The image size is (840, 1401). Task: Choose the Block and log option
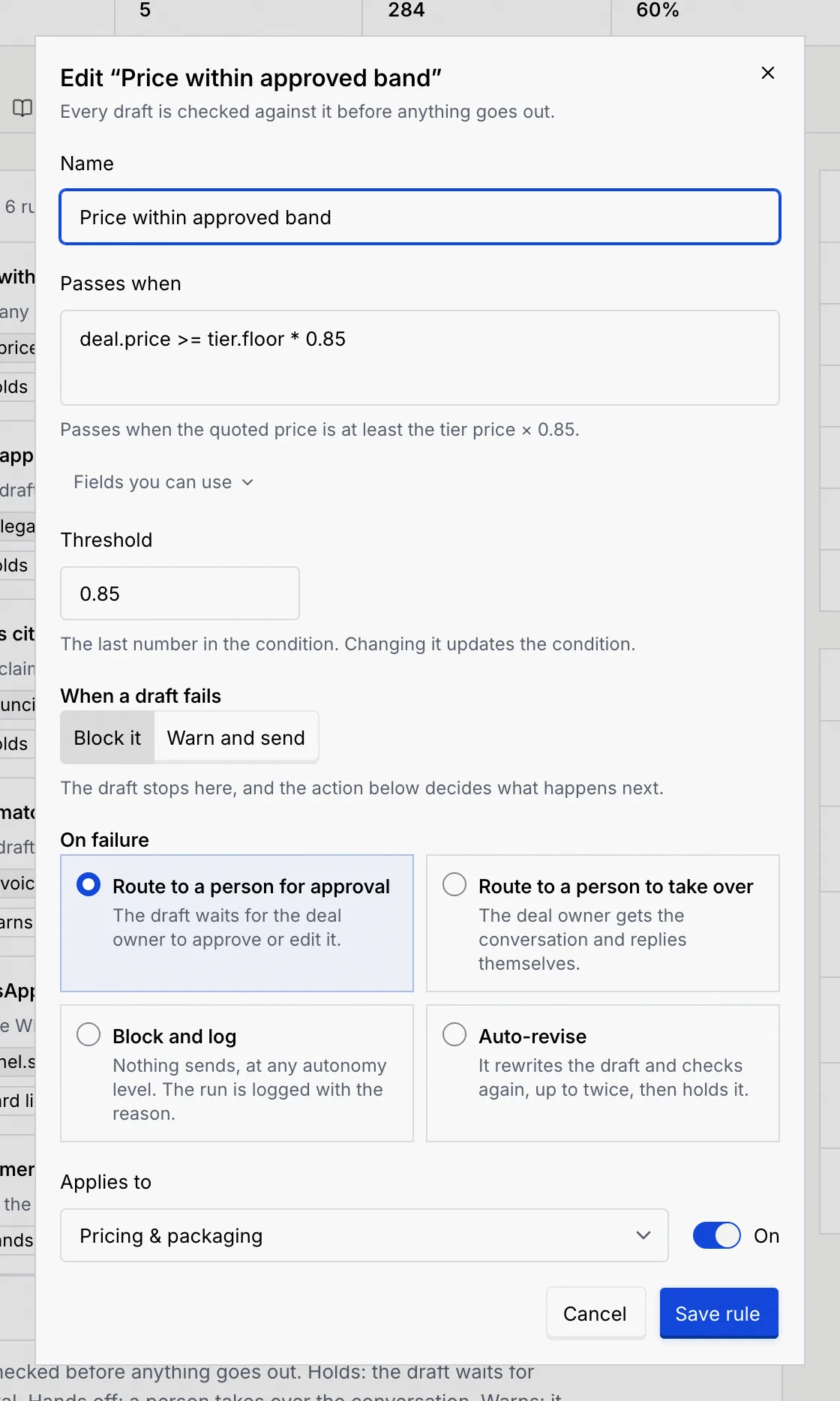tap(237, 1073)
